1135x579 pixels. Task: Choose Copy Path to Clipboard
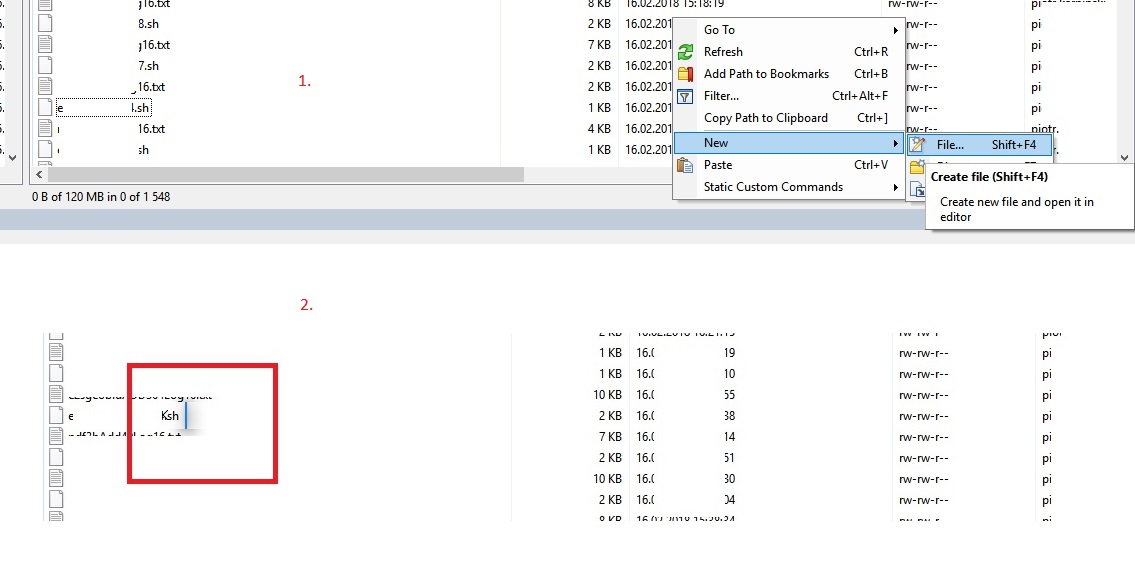[x=765, y=118]
